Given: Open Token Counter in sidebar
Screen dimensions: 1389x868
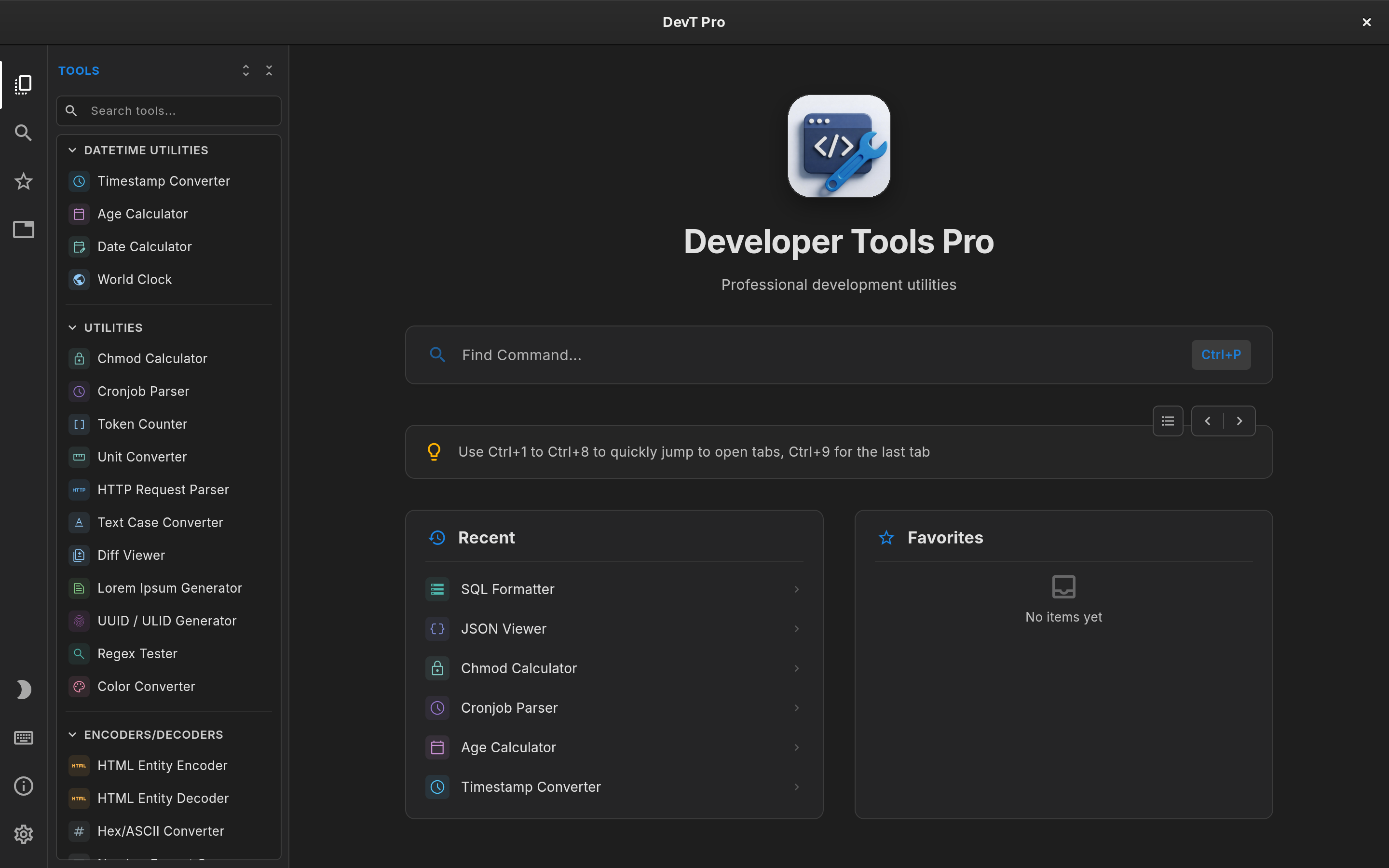Looking at the screenshot, I should [x=169, y=424].
